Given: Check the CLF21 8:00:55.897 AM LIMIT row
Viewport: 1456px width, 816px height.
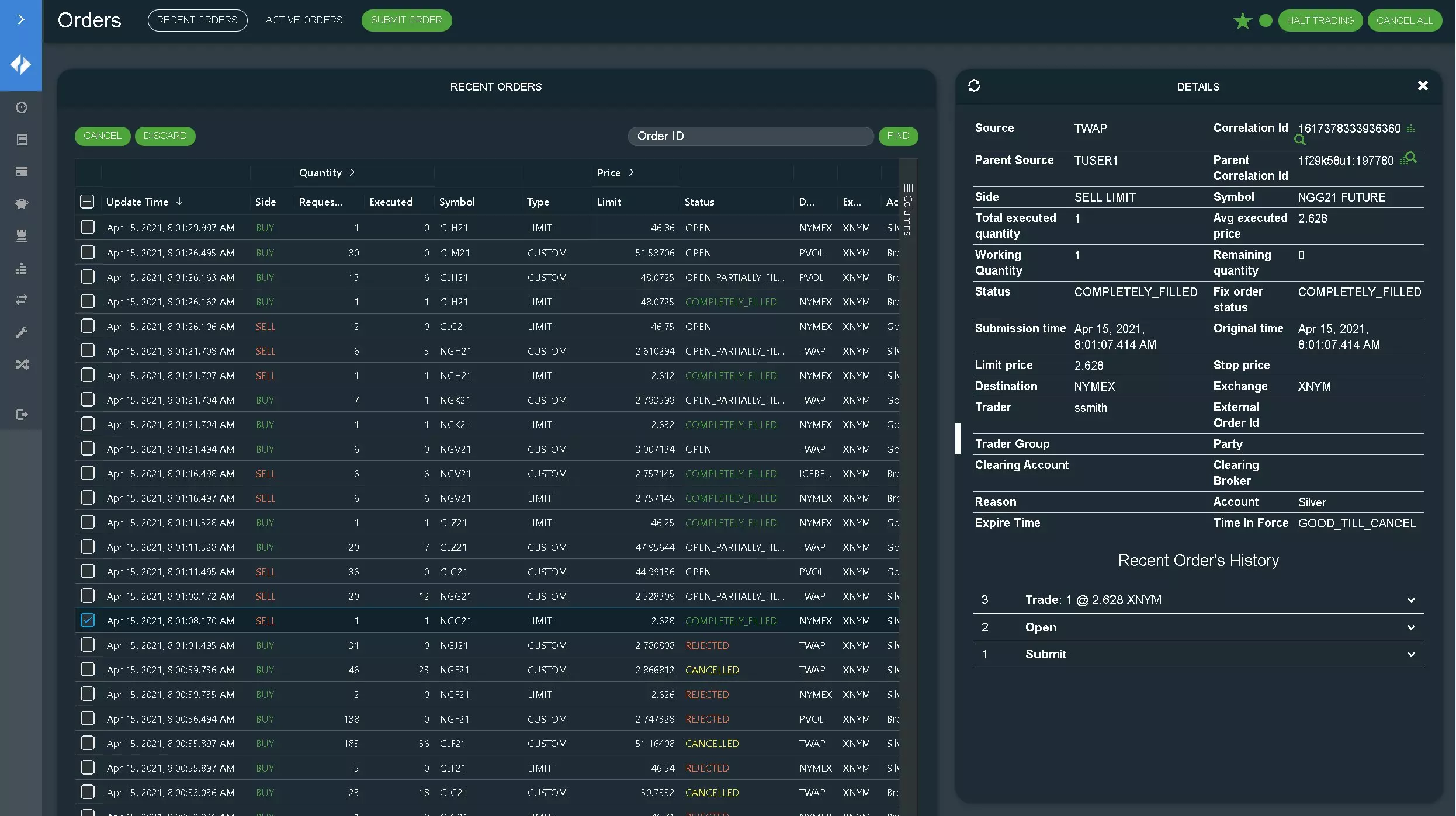Looking at the screenshot, I should click(x=88, y=768).
